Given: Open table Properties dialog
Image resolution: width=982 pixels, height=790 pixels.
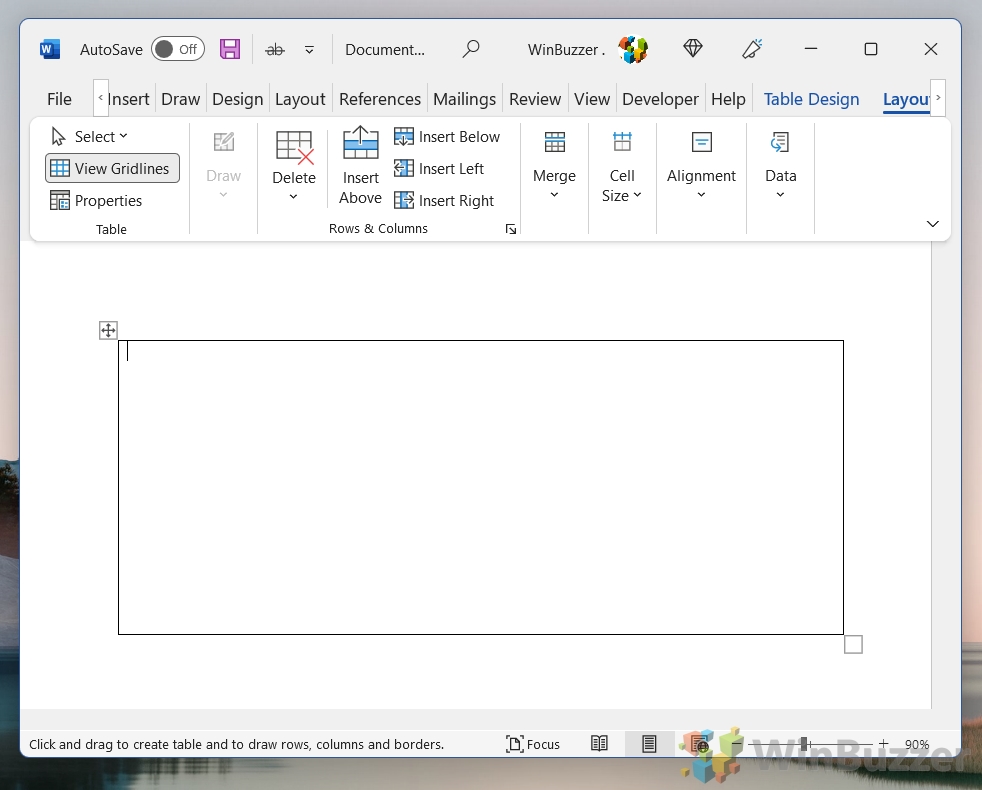Looking at the screenshot, I should tap(97, 201).
